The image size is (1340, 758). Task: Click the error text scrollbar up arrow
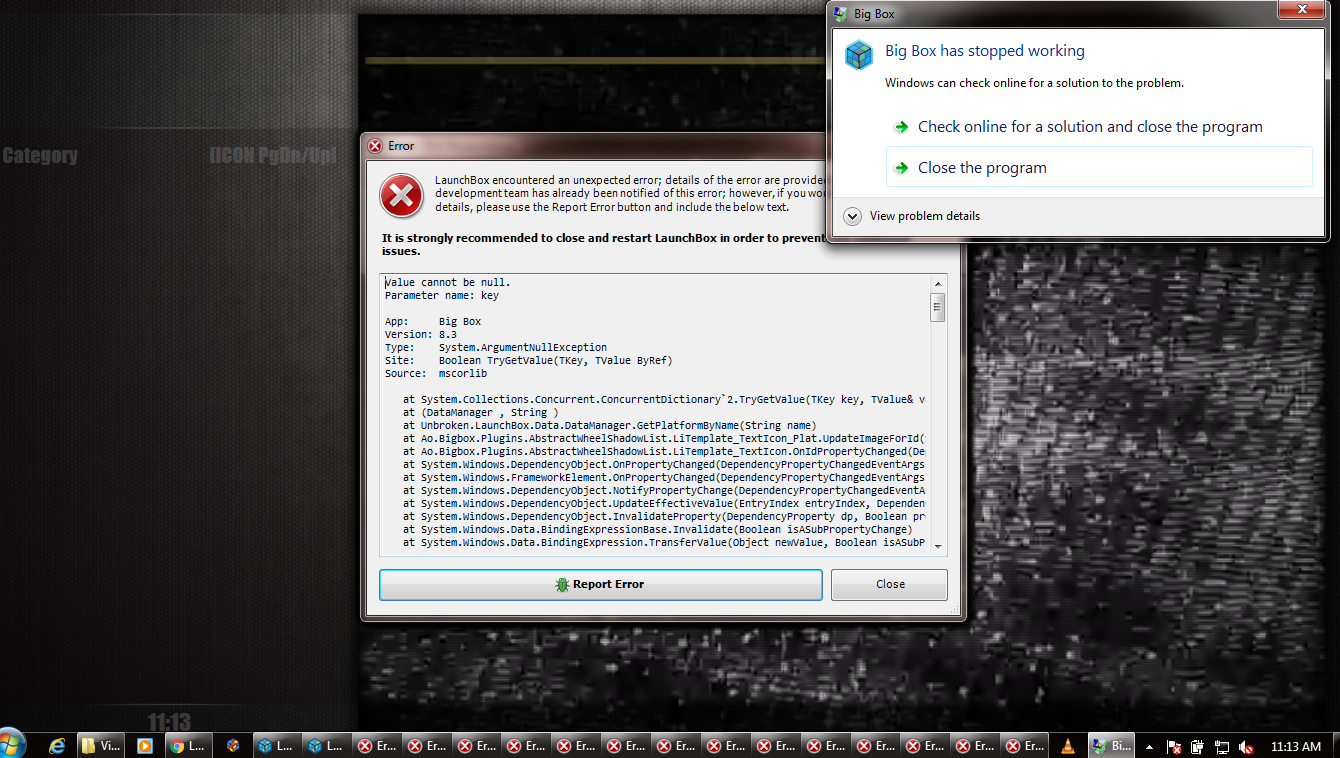(x=937, y=283)
